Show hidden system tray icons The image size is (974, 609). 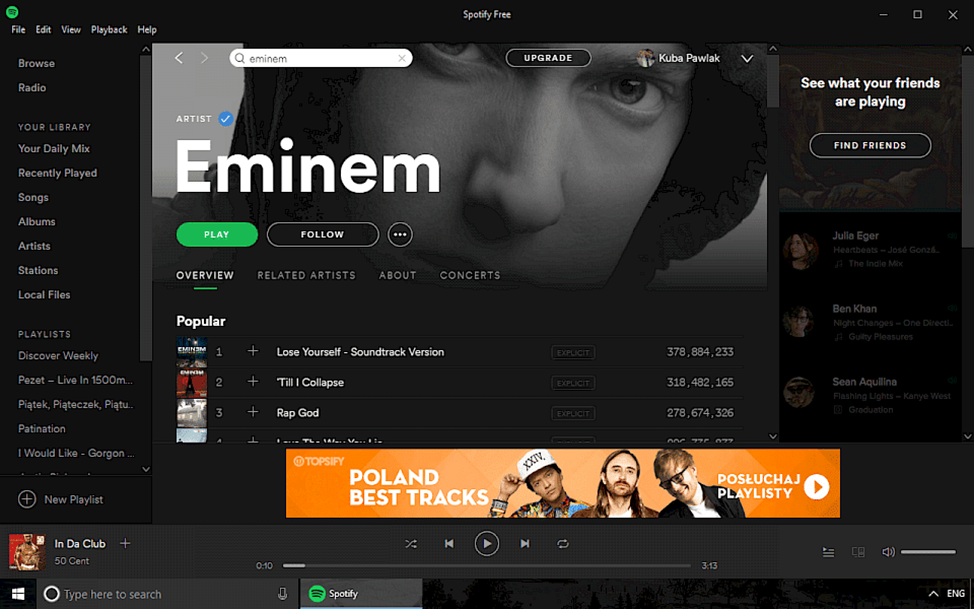tap(933, 593)
